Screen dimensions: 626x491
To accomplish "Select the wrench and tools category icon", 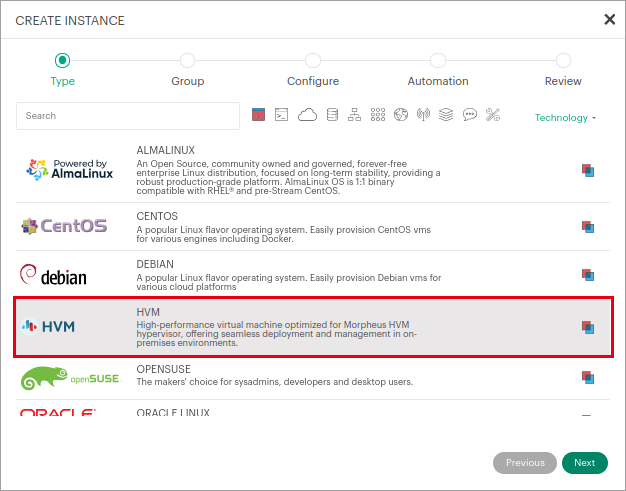I will (493, 115).
